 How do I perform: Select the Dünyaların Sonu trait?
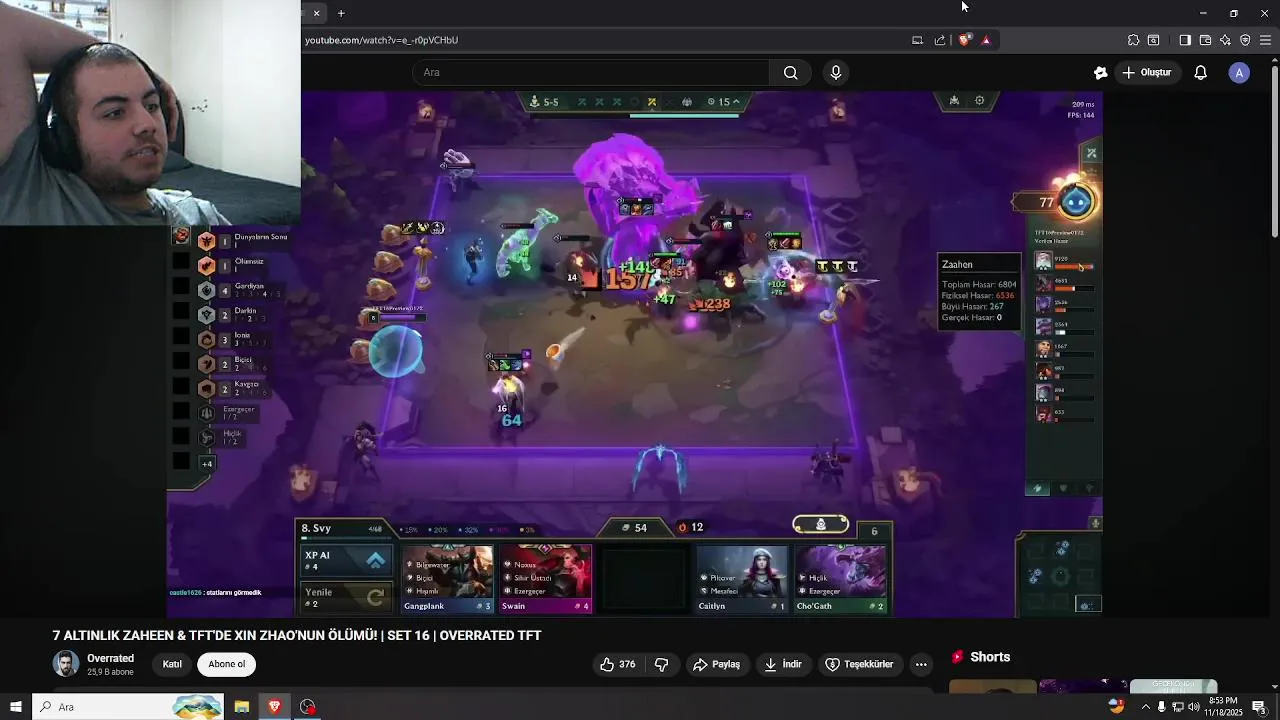206,241
